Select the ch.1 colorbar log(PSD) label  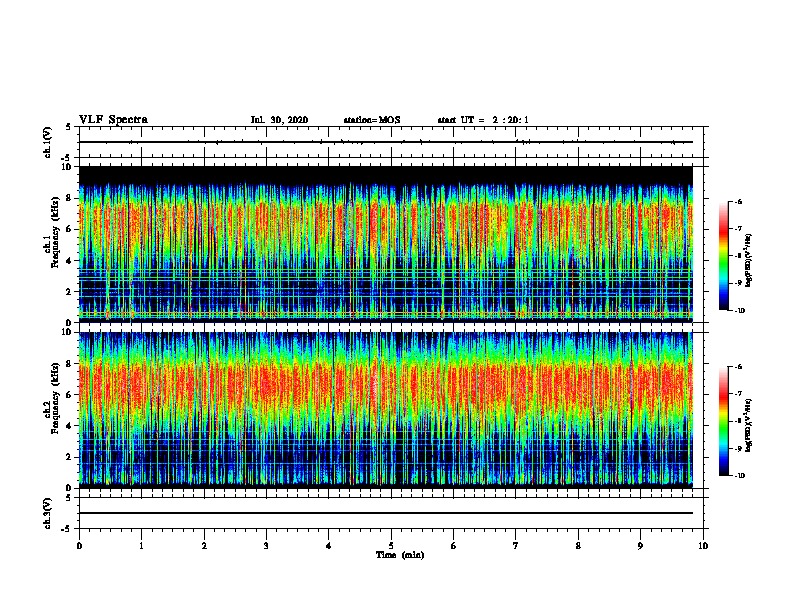pyautogui.click(x=748, y=260)
